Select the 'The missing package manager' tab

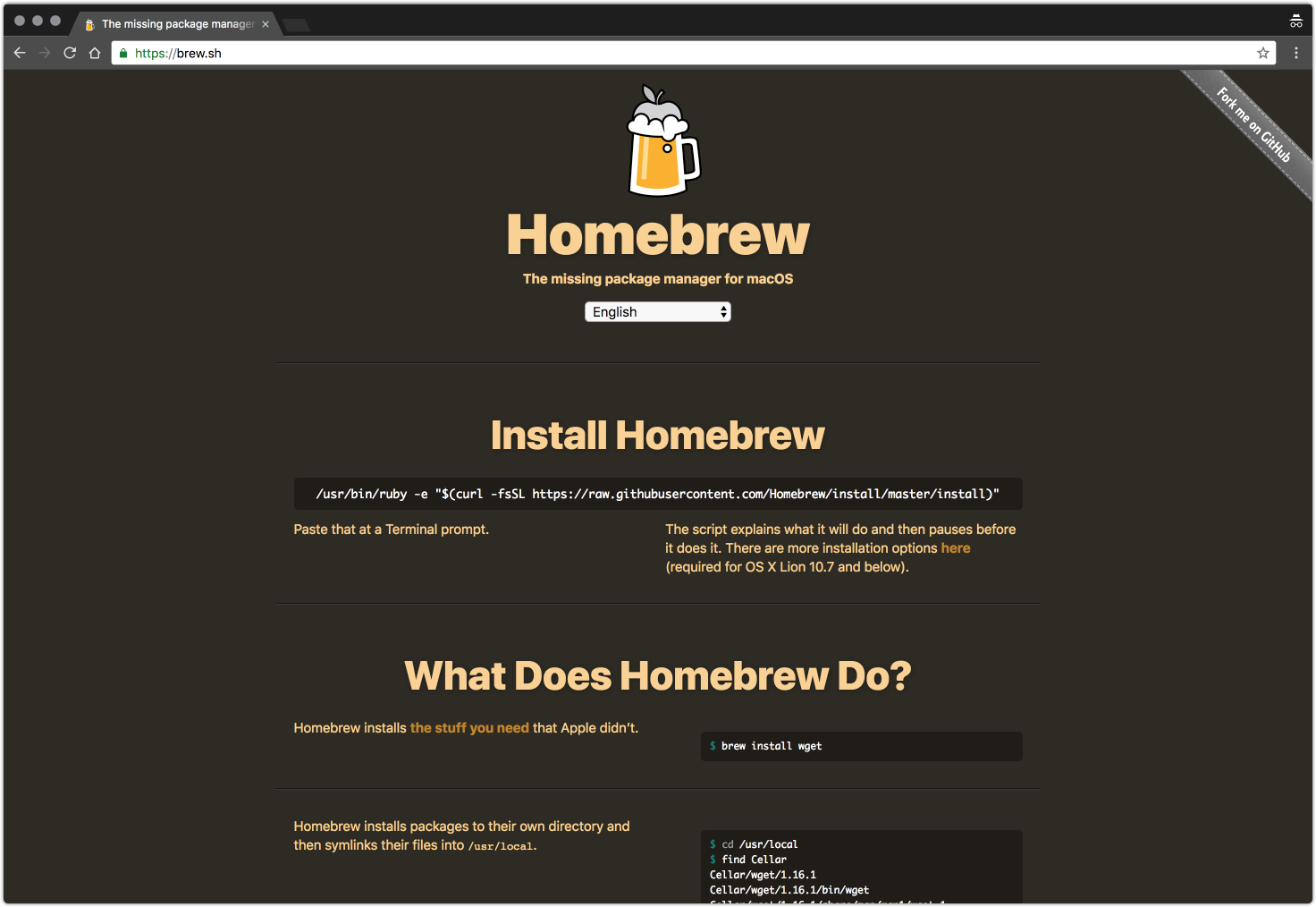[176, 24]
